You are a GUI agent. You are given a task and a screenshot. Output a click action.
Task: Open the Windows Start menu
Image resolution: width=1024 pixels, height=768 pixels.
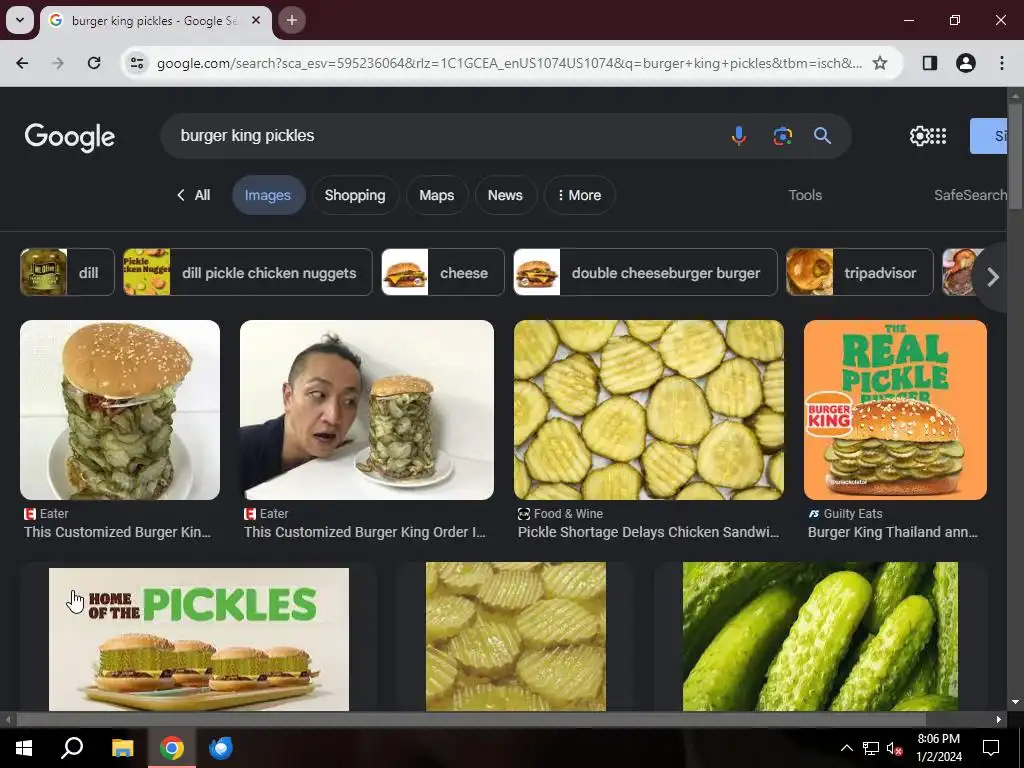pyautogui.click(x=24, y=748)
